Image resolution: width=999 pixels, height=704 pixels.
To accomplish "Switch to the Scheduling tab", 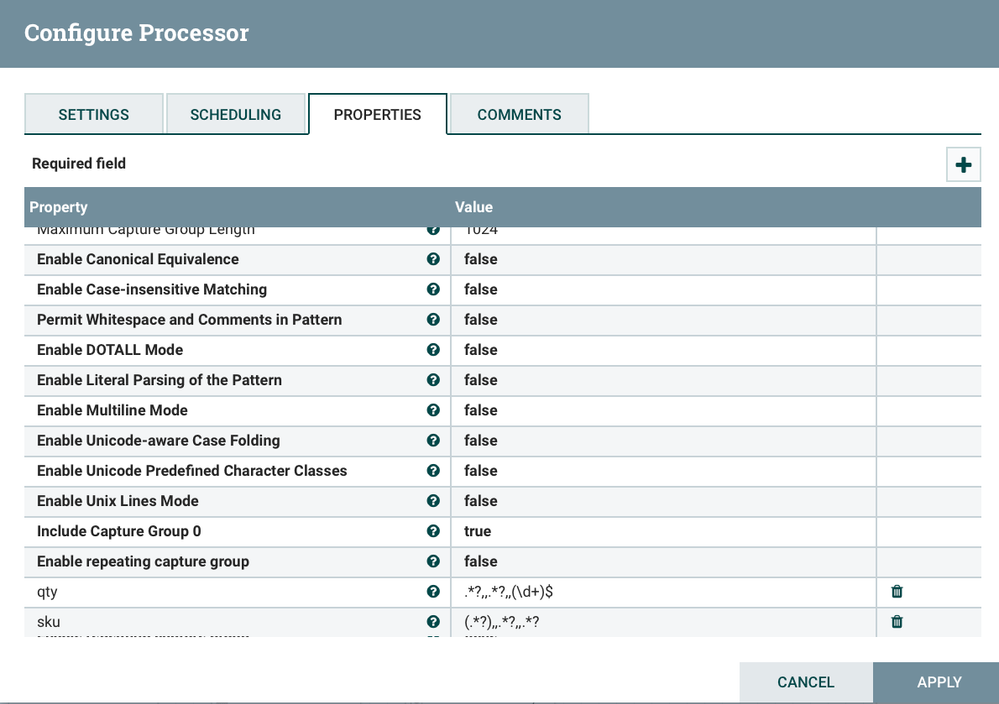I will 235,114.
